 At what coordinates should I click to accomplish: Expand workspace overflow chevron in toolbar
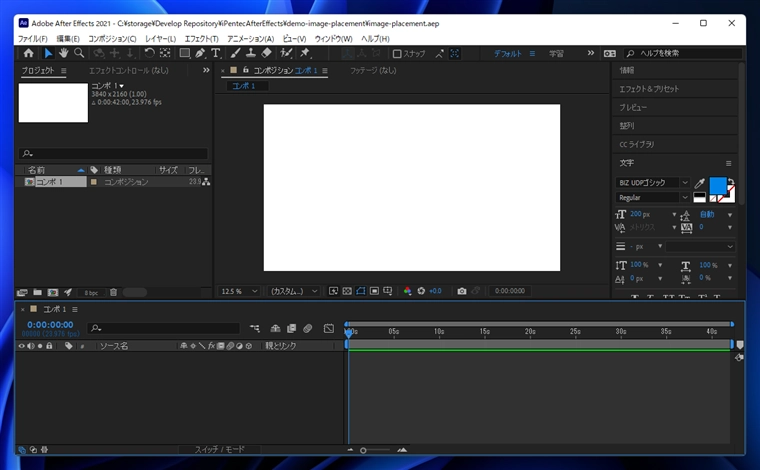tap(590, 53)
